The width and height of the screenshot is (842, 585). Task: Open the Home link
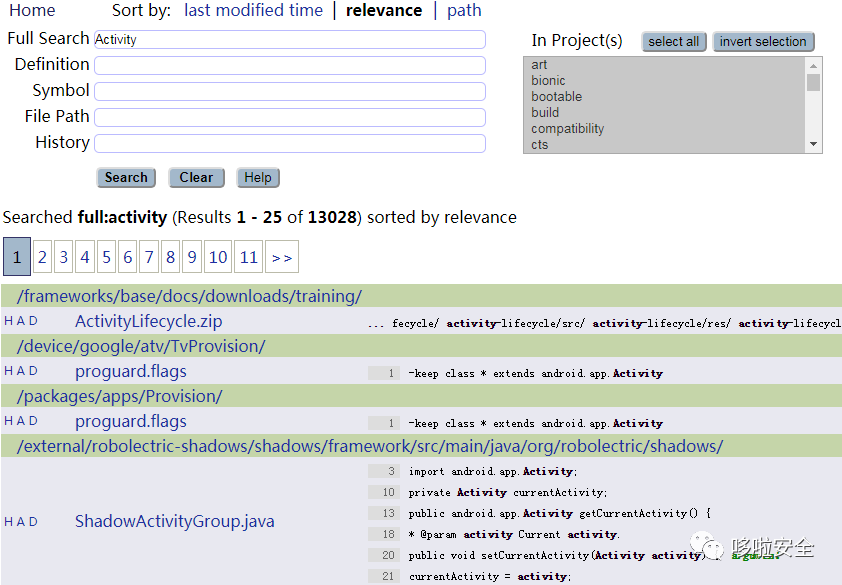click(32, 10)
